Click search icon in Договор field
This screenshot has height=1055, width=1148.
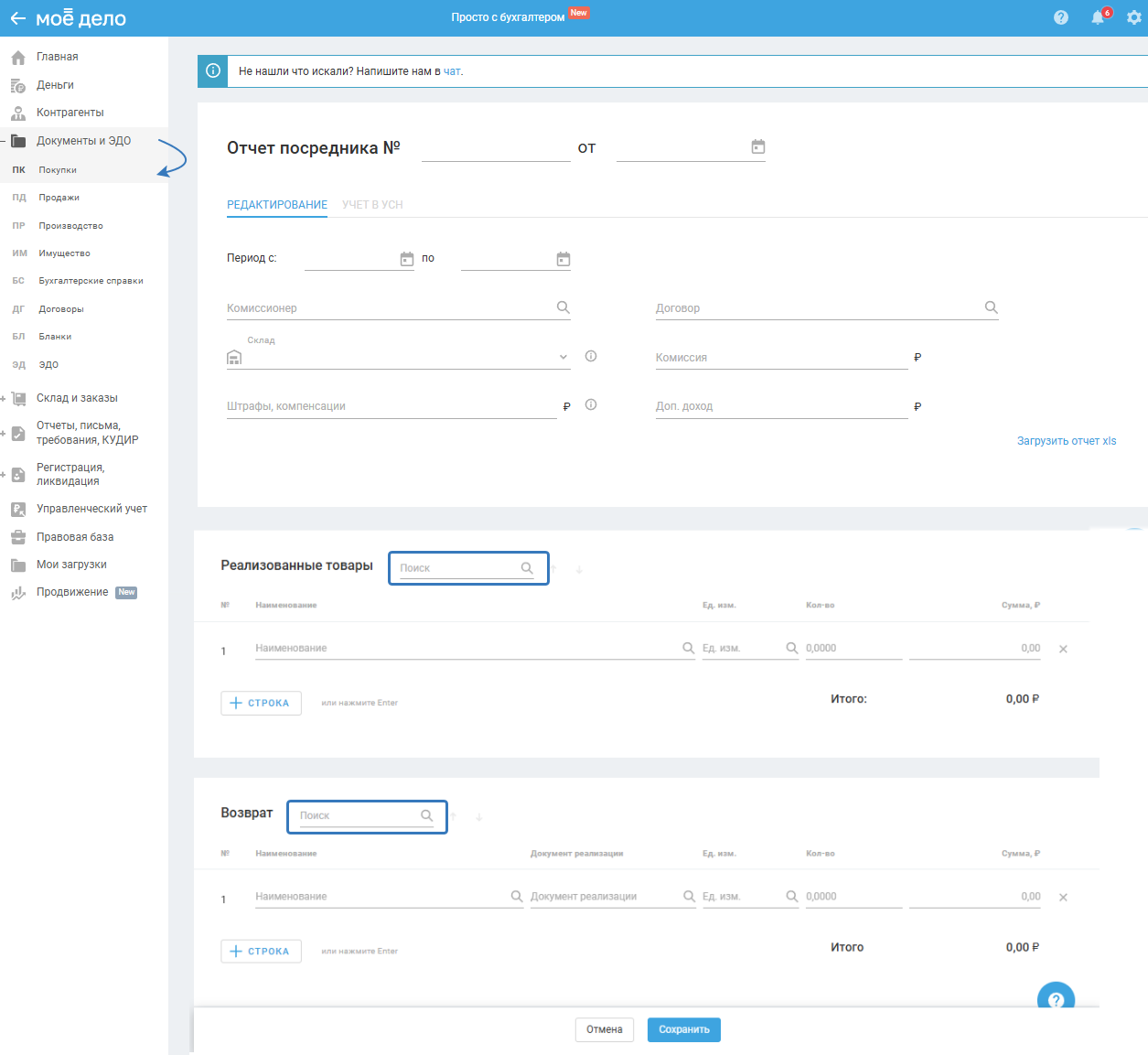pos(991,307)
